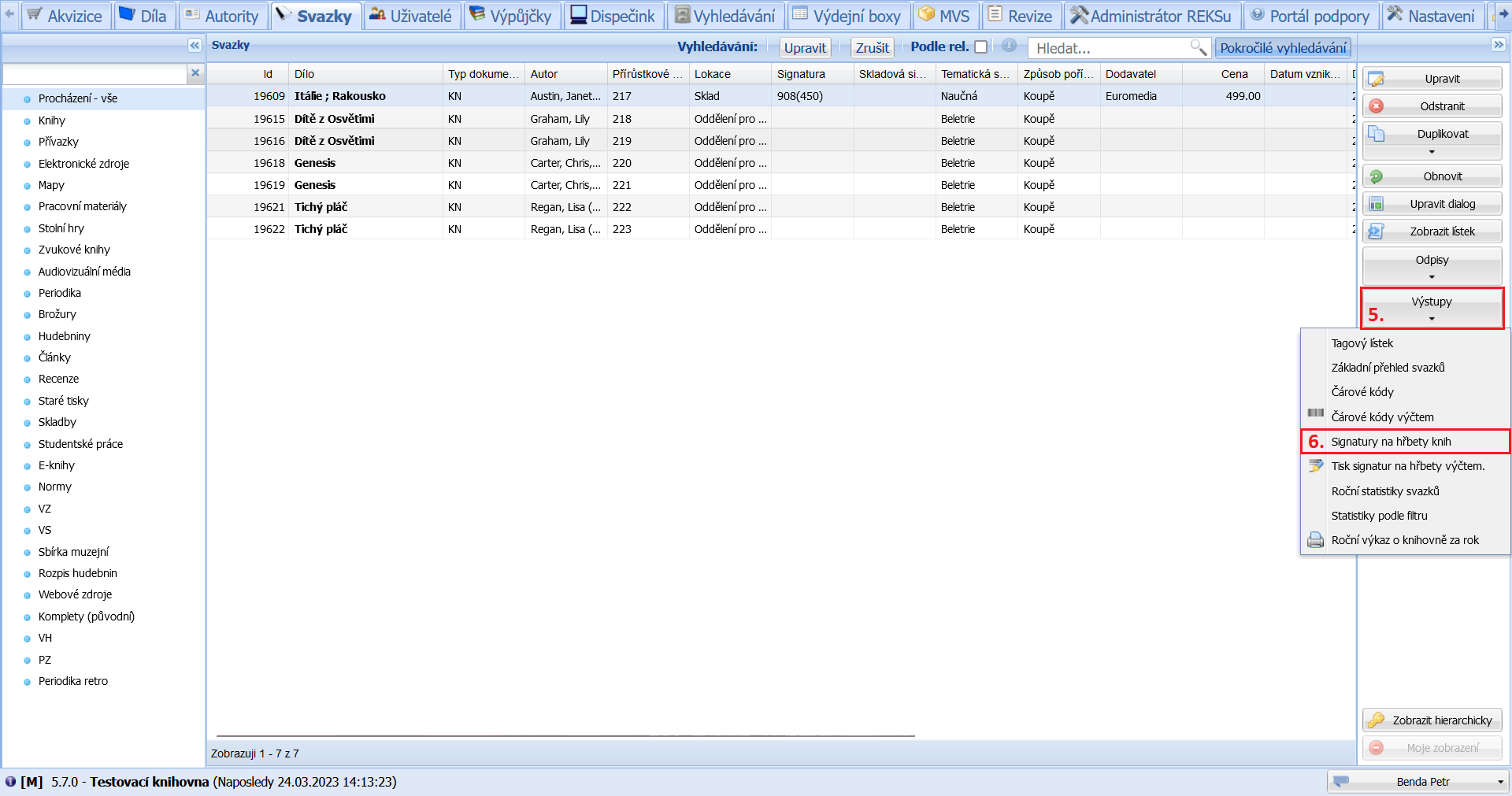1512x796 pixels.
Task: Select Signatury na hřbety knih
Action: click(1406, 442)
